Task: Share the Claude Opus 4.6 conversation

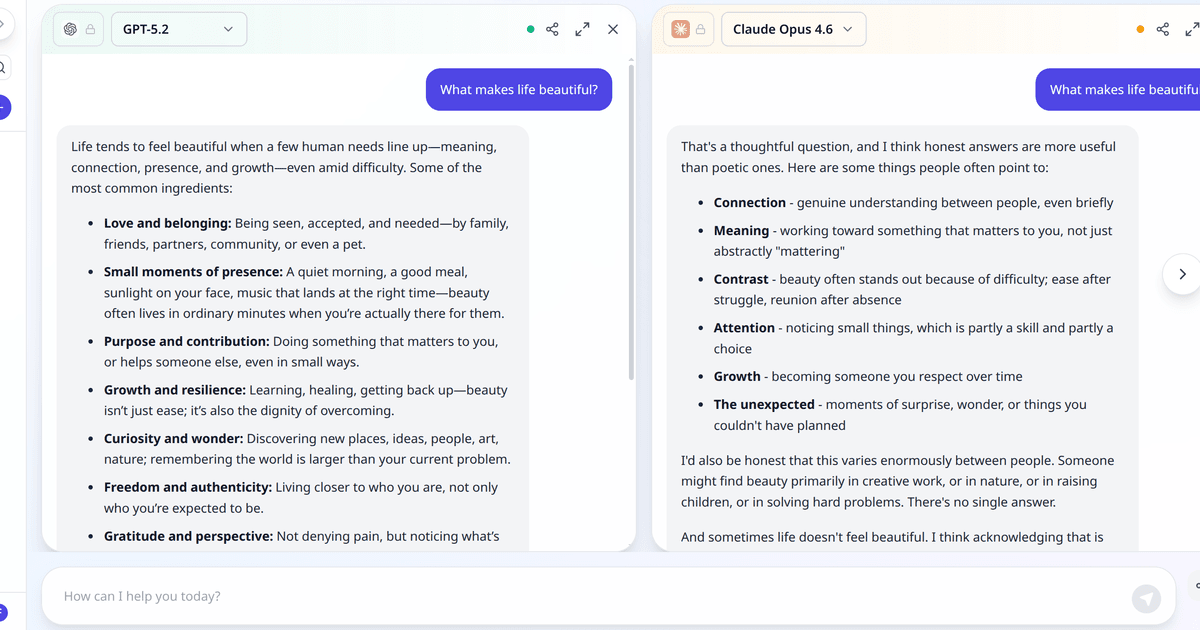Action: [x=1162, y=30]
